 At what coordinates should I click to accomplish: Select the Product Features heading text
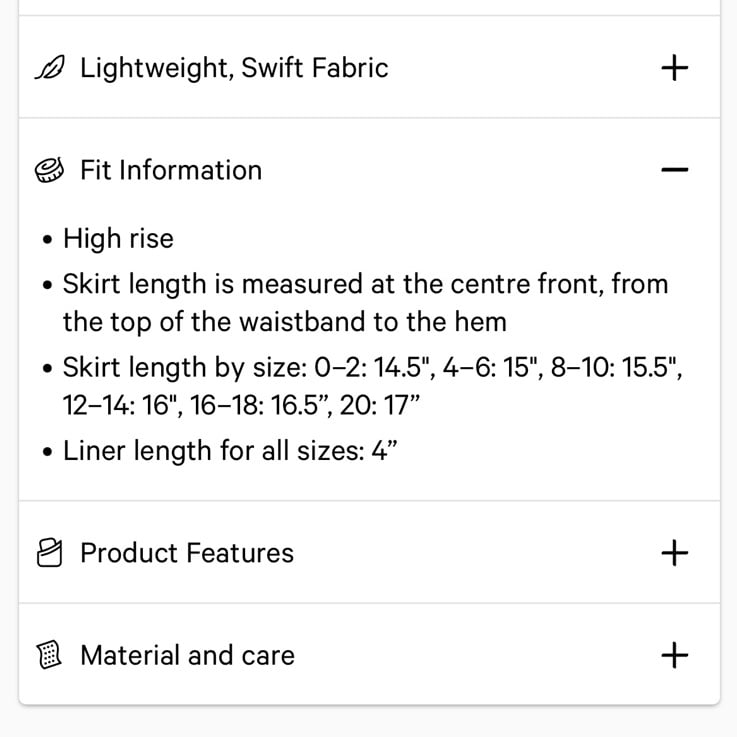click(187, 553)
